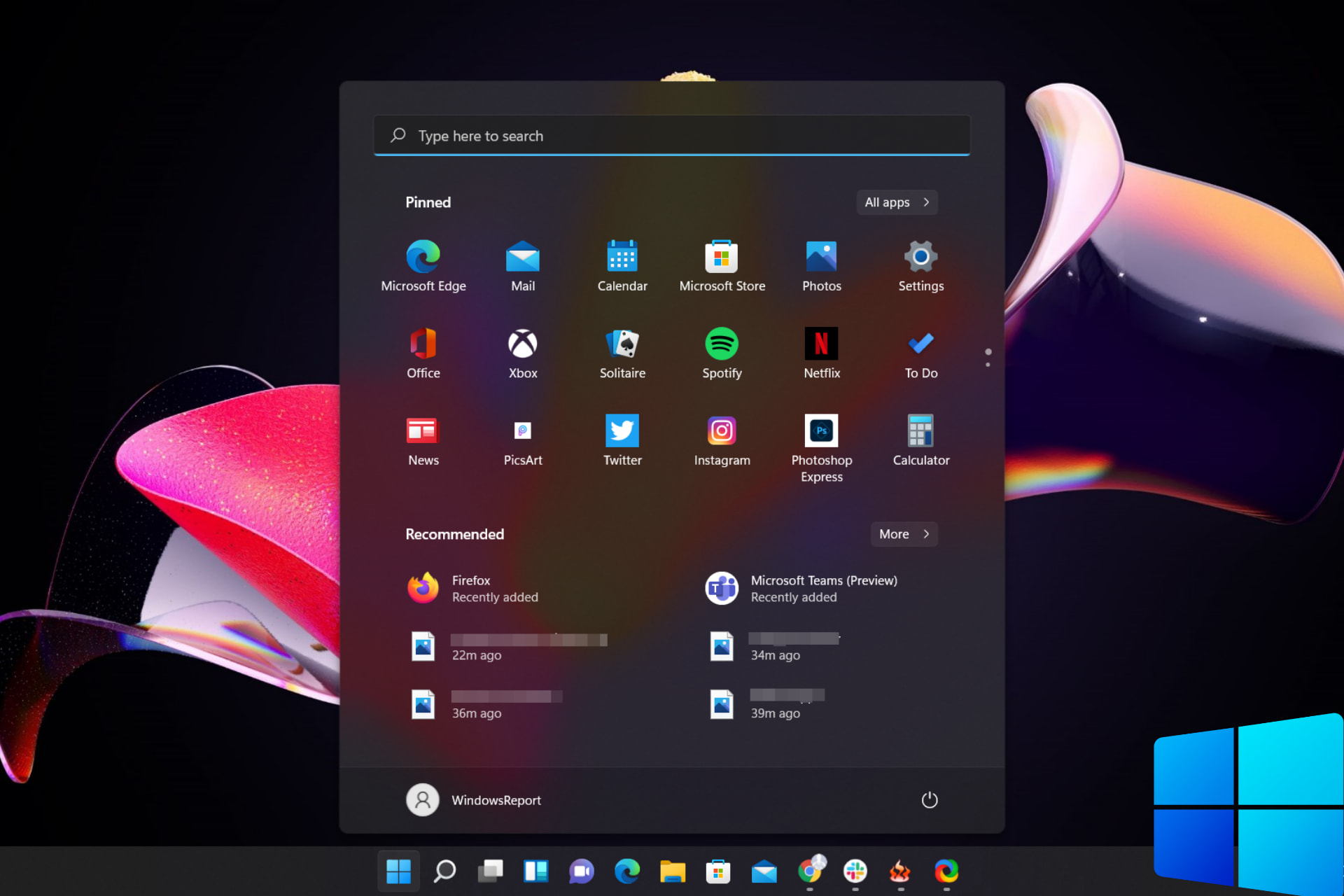This screenshot has height=896, width=1344.
Task: Click the search input field
Action: tap(671, 135)
